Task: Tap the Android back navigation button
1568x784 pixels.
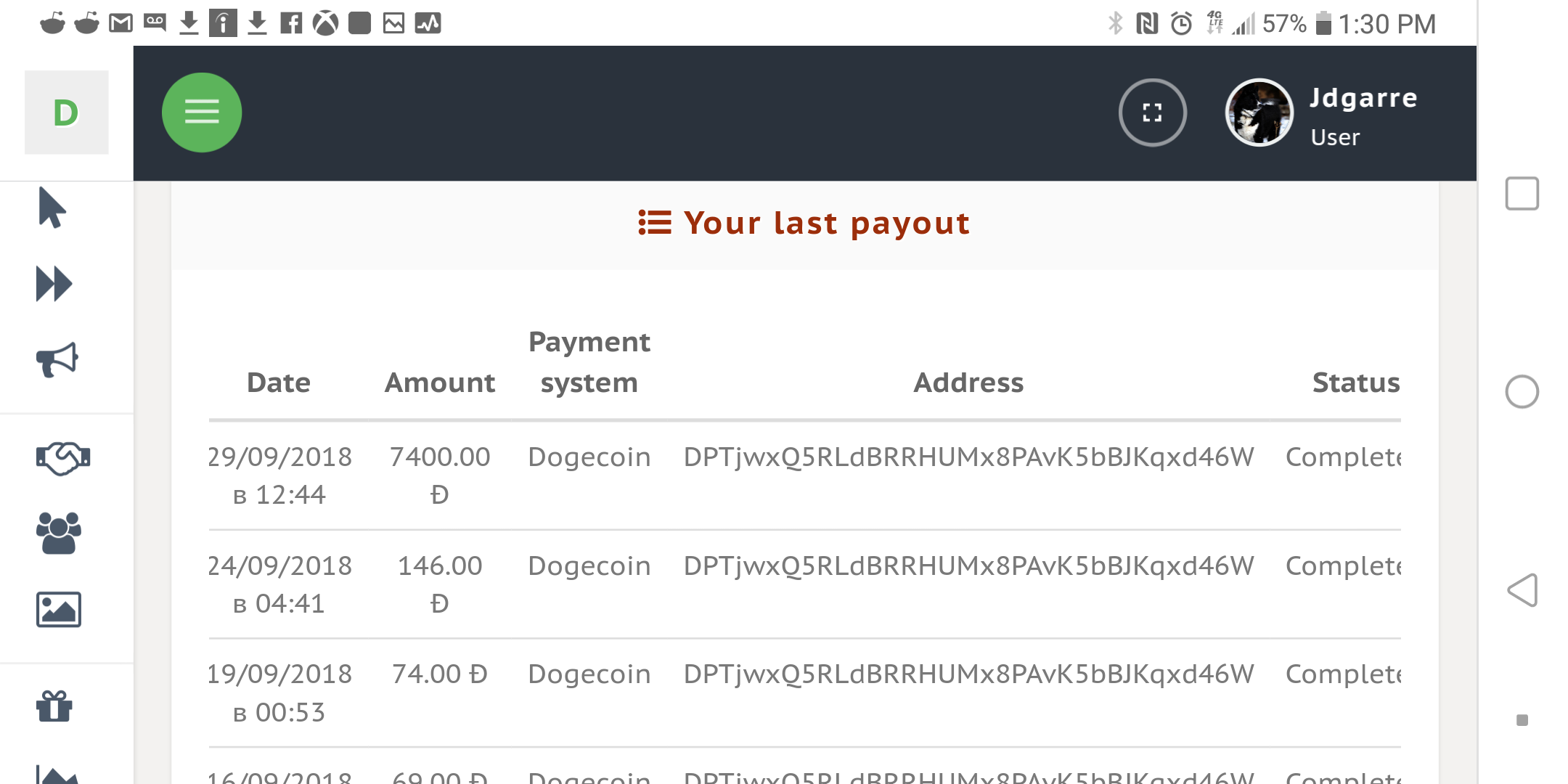Action: pos(1522,590)
